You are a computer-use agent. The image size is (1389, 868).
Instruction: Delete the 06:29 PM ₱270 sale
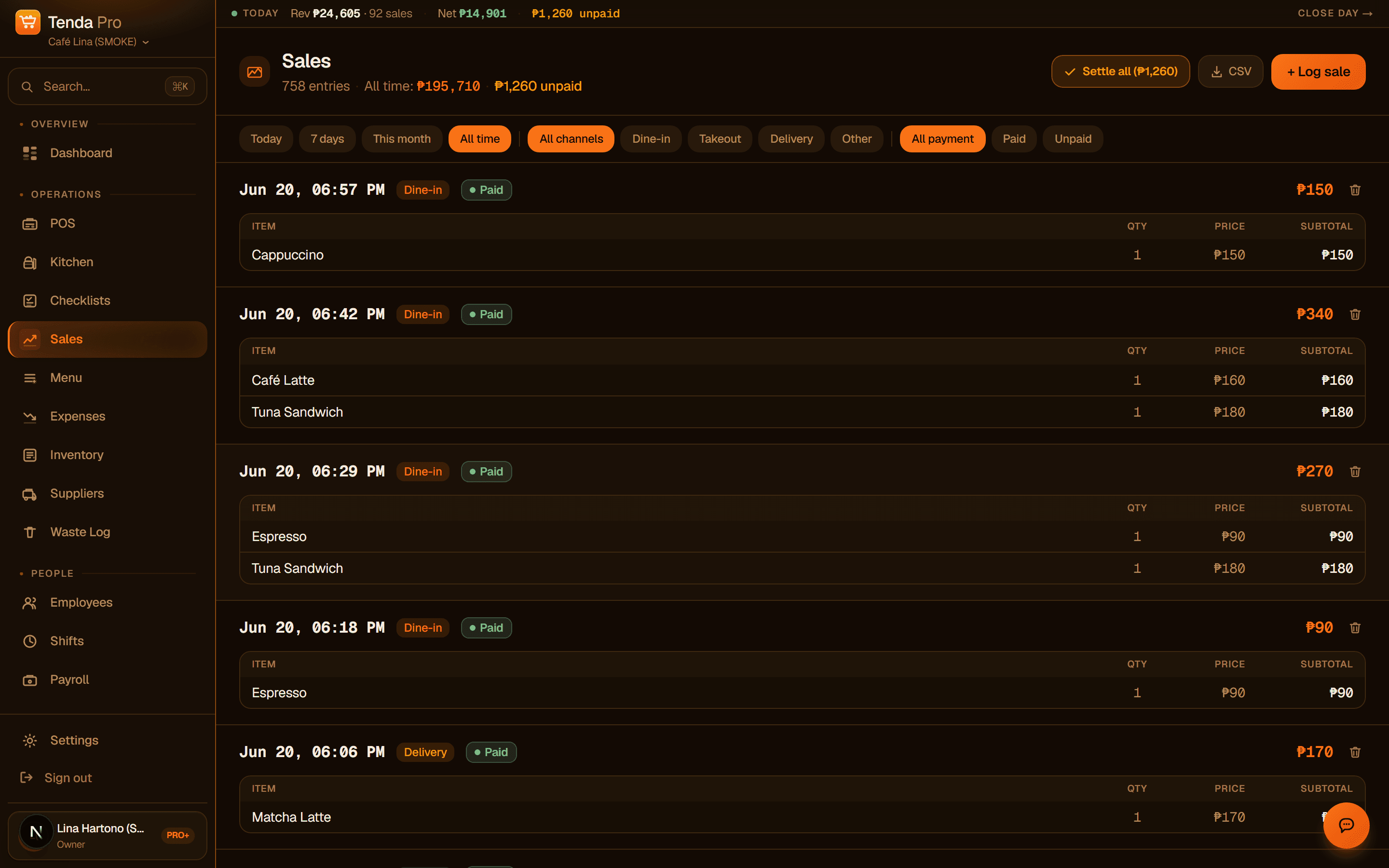pos(1355,472)
